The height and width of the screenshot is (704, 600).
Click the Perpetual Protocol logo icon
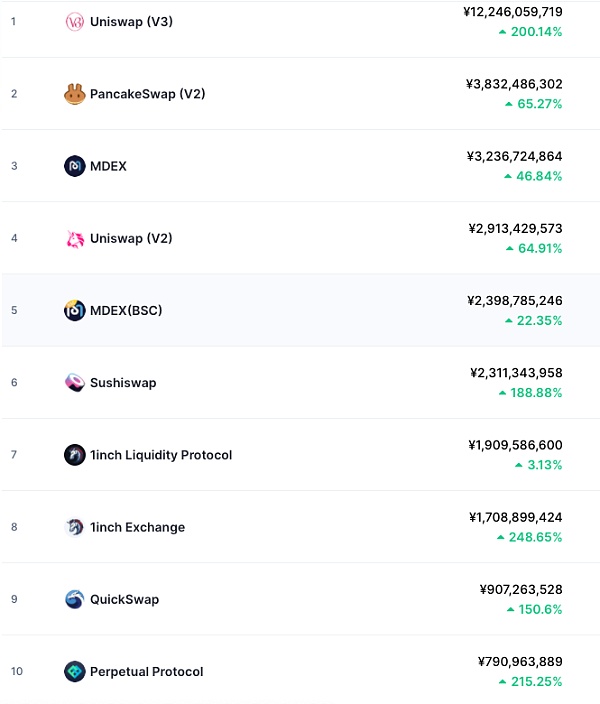coord(75,672)
